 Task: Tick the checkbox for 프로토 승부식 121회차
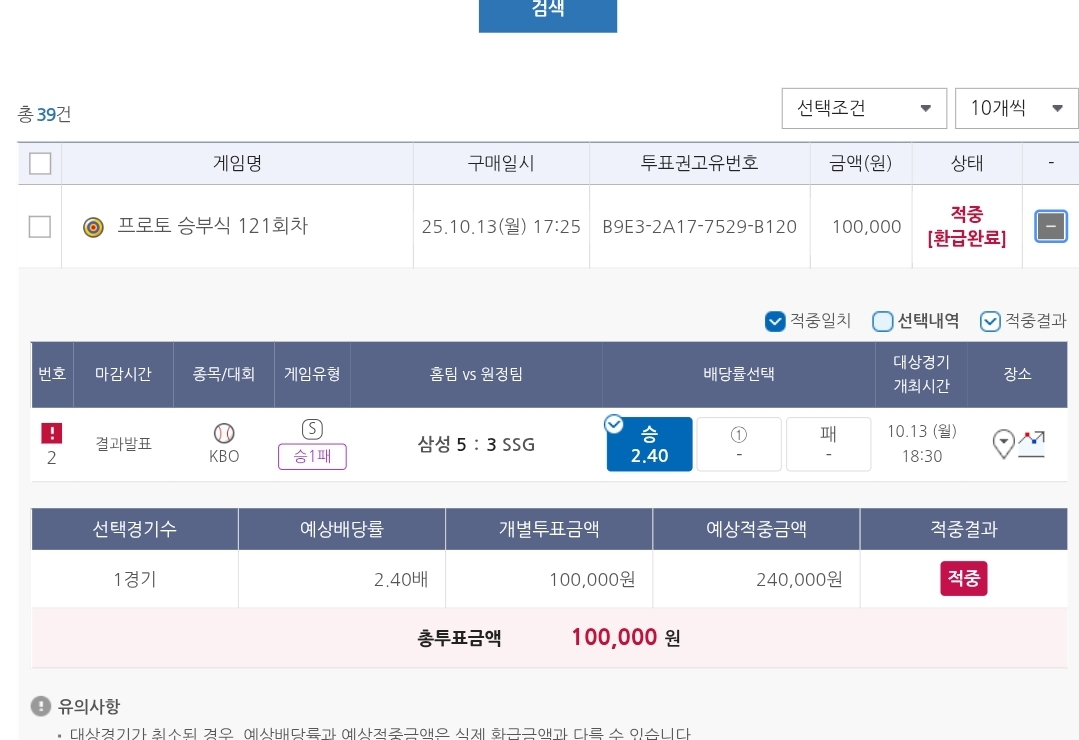pyautogui.click(x=40, y=227)
